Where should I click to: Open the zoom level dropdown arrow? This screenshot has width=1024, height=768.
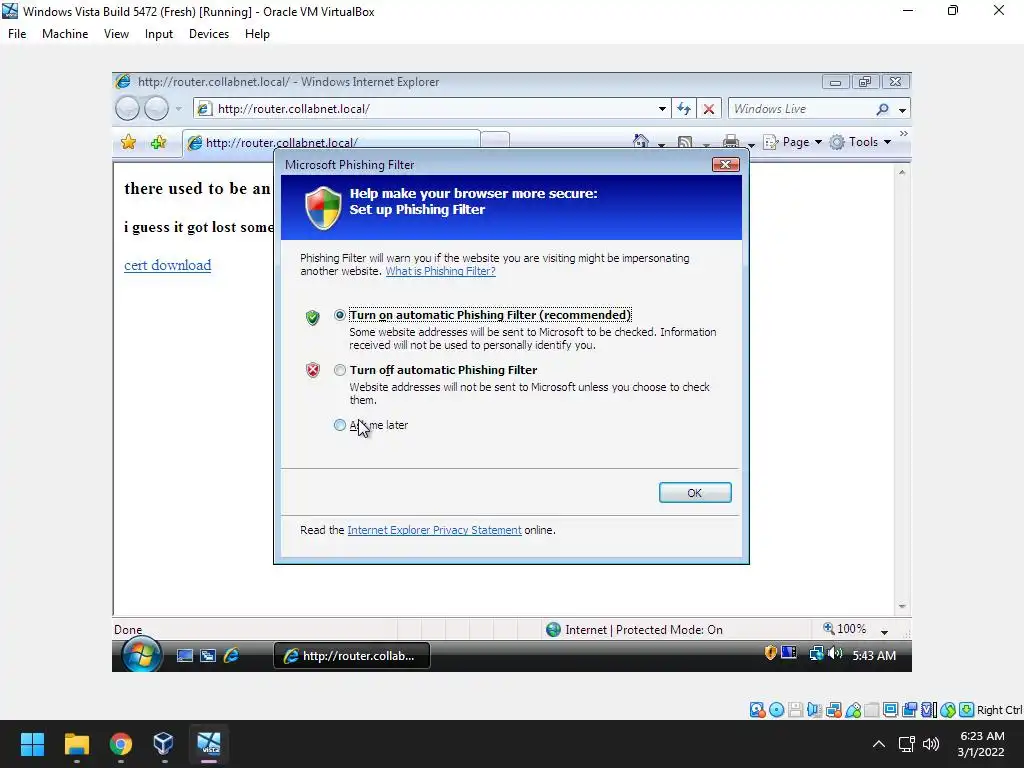coord(884,632)
